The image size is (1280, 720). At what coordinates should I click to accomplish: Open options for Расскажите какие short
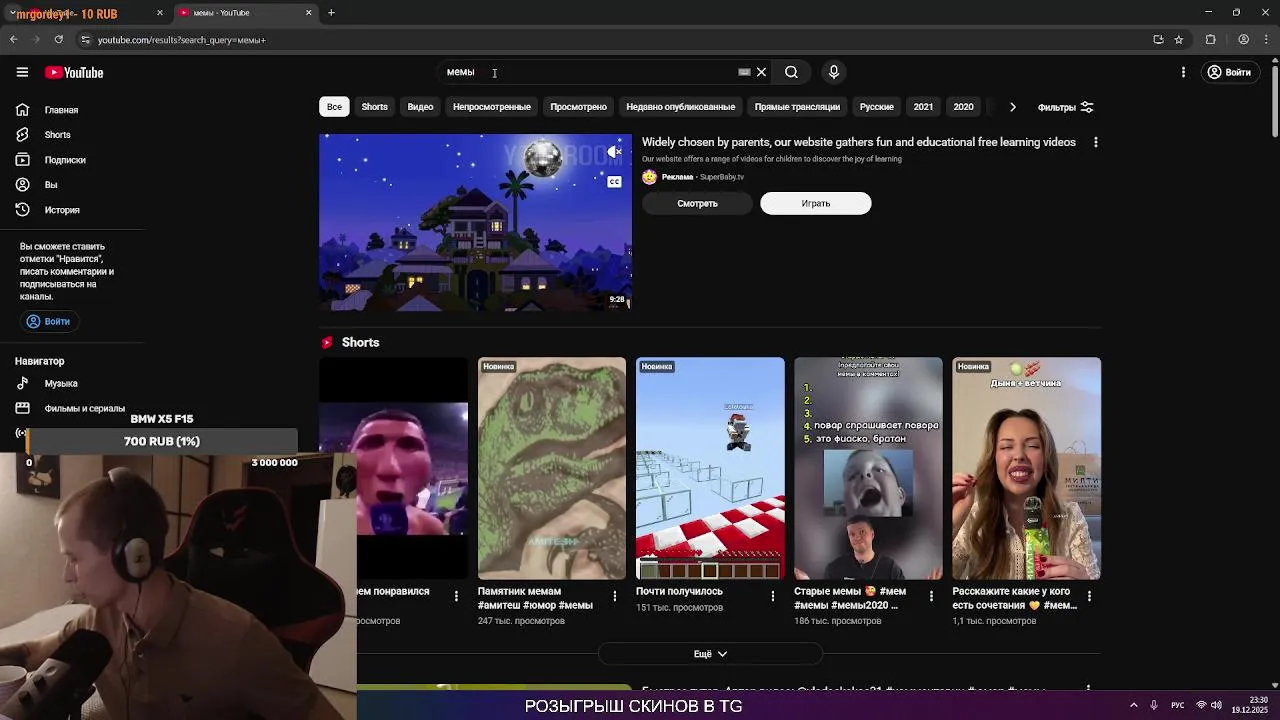1089,596
